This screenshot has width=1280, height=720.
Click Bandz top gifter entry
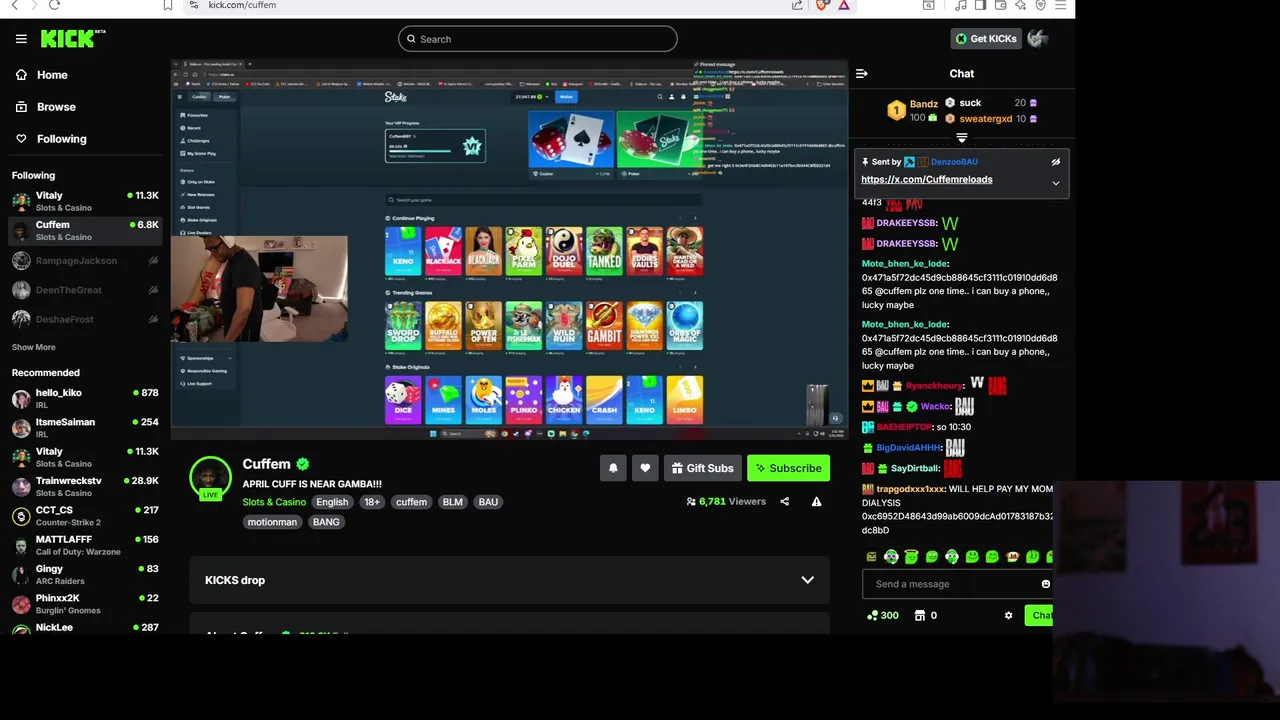(x=912, y=110)
